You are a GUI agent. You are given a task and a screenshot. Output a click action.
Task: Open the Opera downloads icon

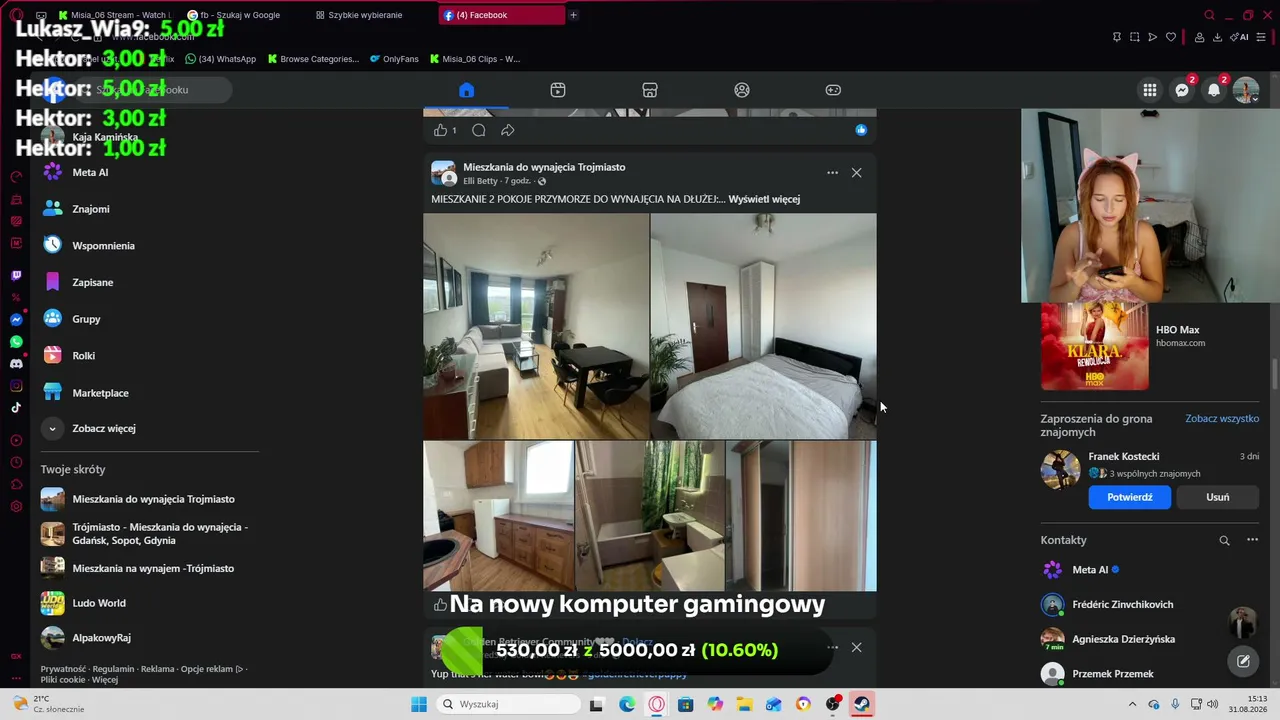[x=1217, y=37]
